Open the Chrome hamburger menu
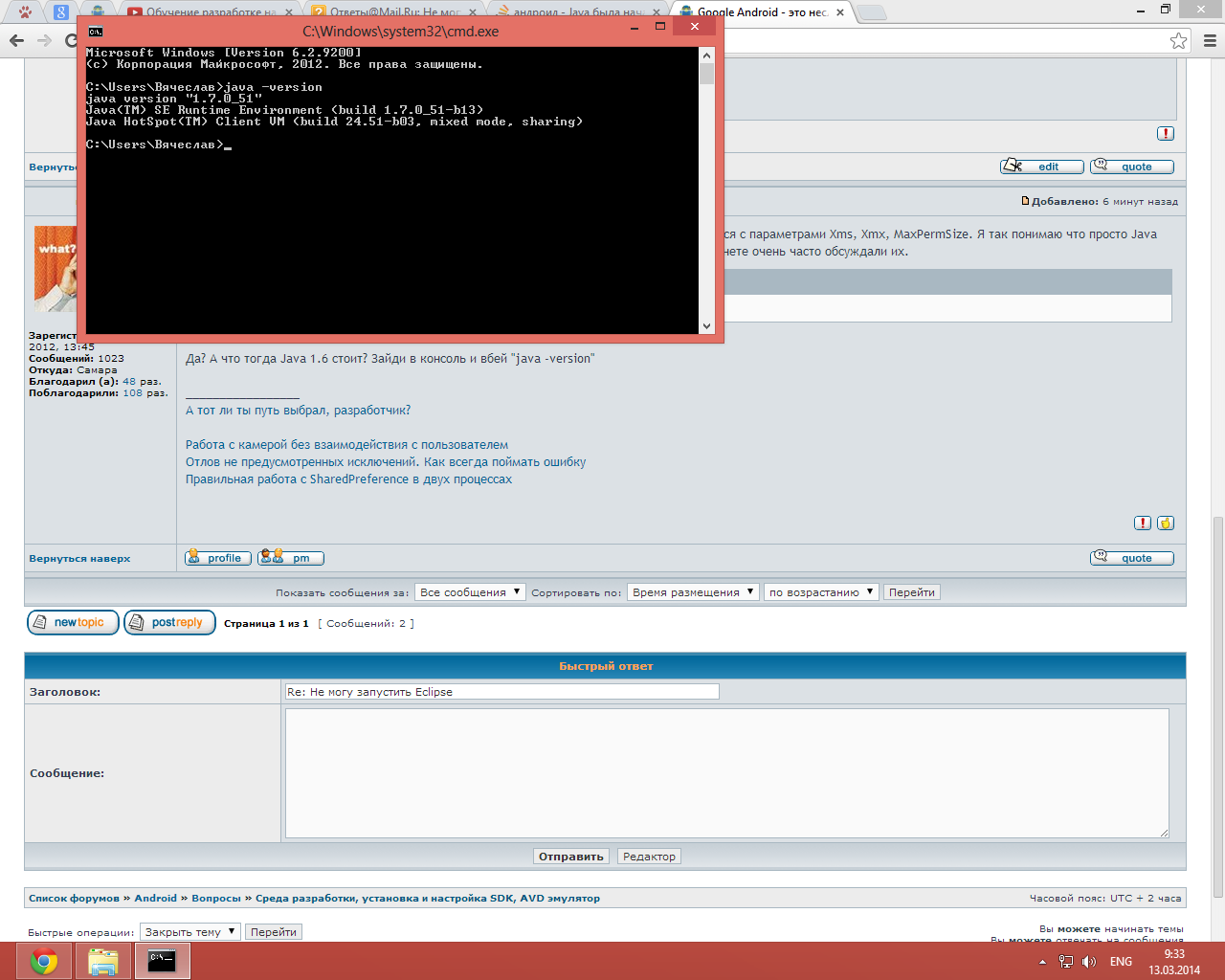 click(1210, 40)
